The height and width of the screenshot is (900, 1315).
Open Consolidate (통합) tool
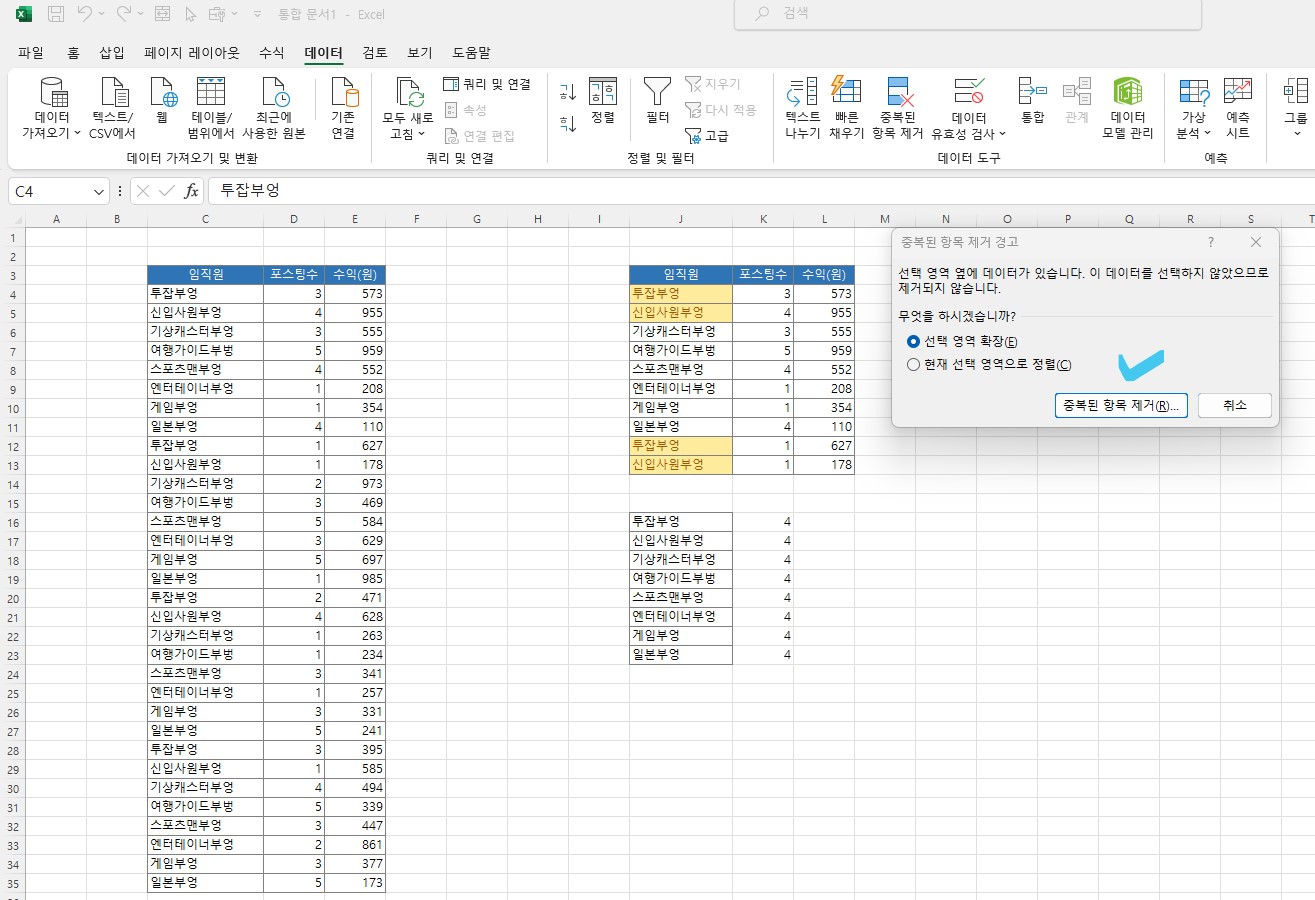click(1032, 100)
